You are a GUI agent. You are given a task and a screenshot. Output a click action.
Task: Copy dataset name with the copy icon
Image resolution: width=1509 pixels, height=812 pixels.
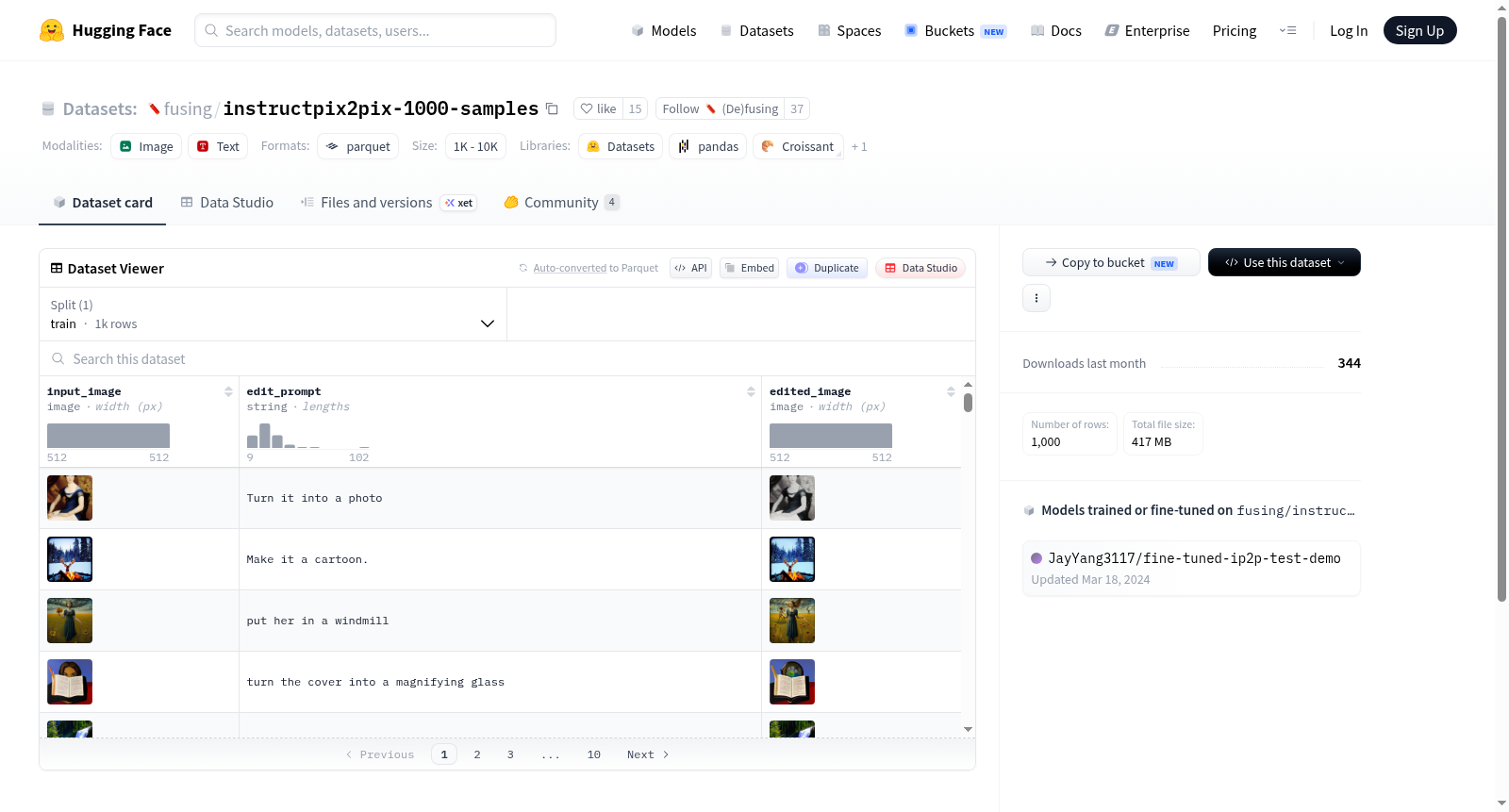coord(553,108)
